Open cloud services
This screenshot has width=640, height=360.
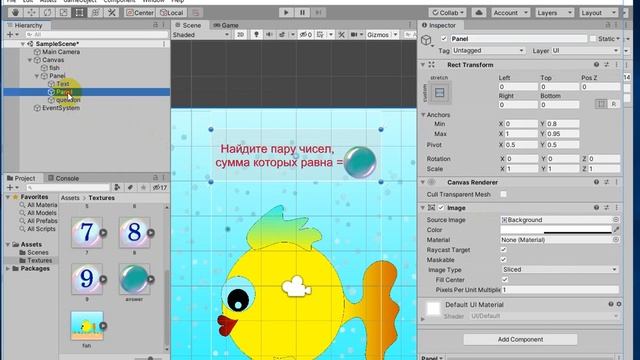(479, 13)
